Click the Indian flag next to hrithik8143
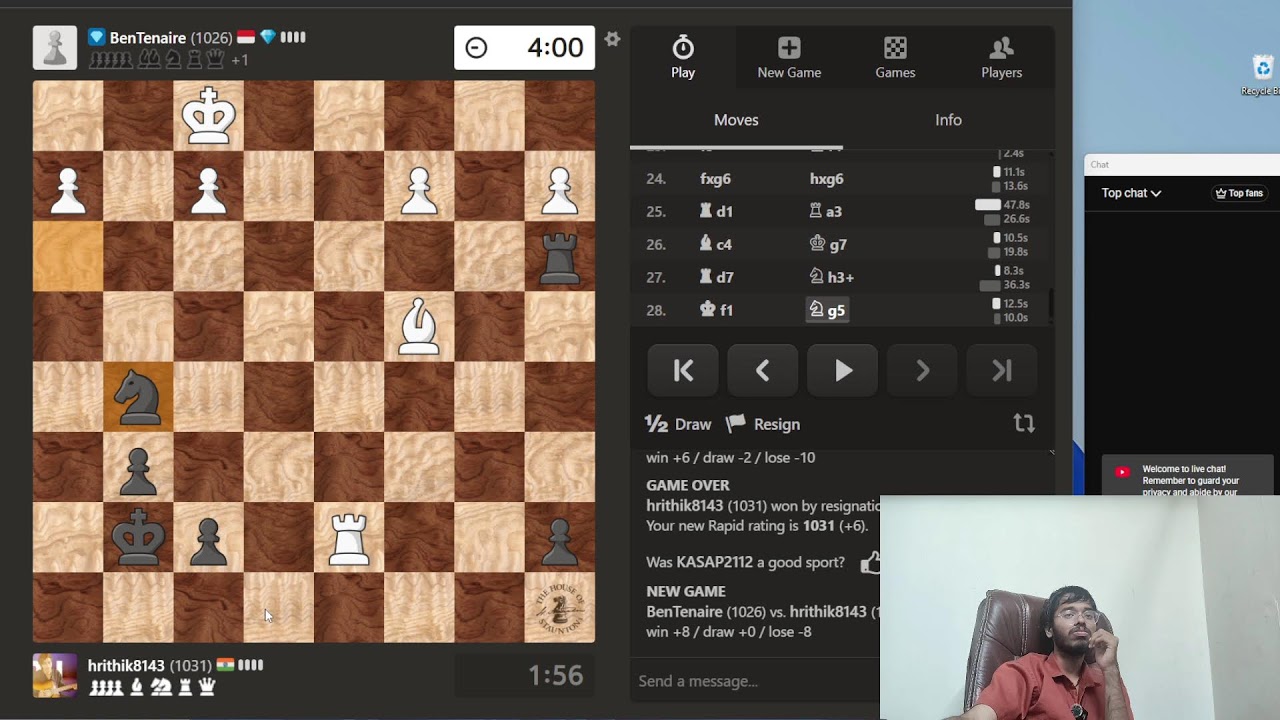 (225, 666)
